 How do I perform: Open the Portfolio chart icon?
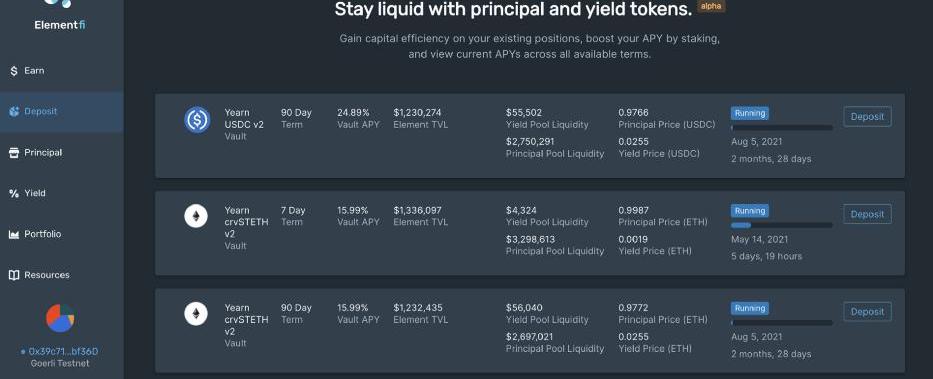(x=14, y=234)
